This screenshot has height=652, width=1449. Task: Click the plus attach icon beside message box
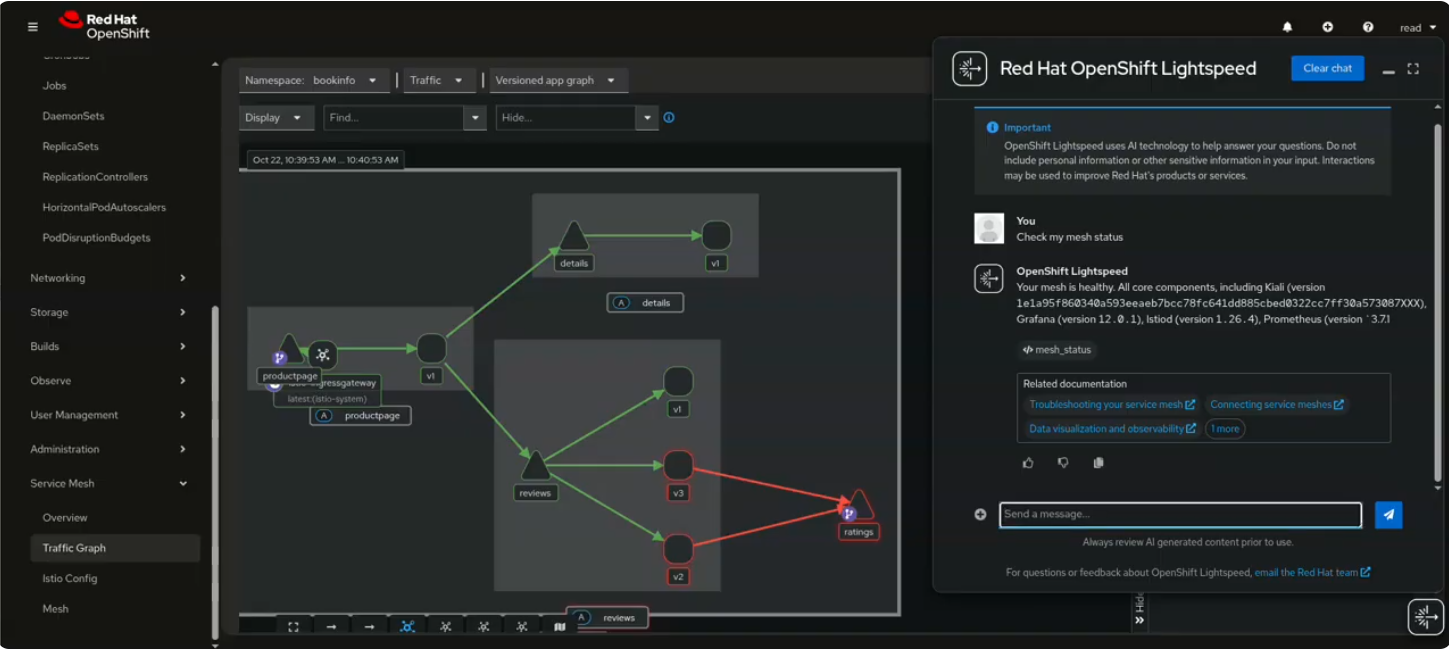click(x=980, y=515)
